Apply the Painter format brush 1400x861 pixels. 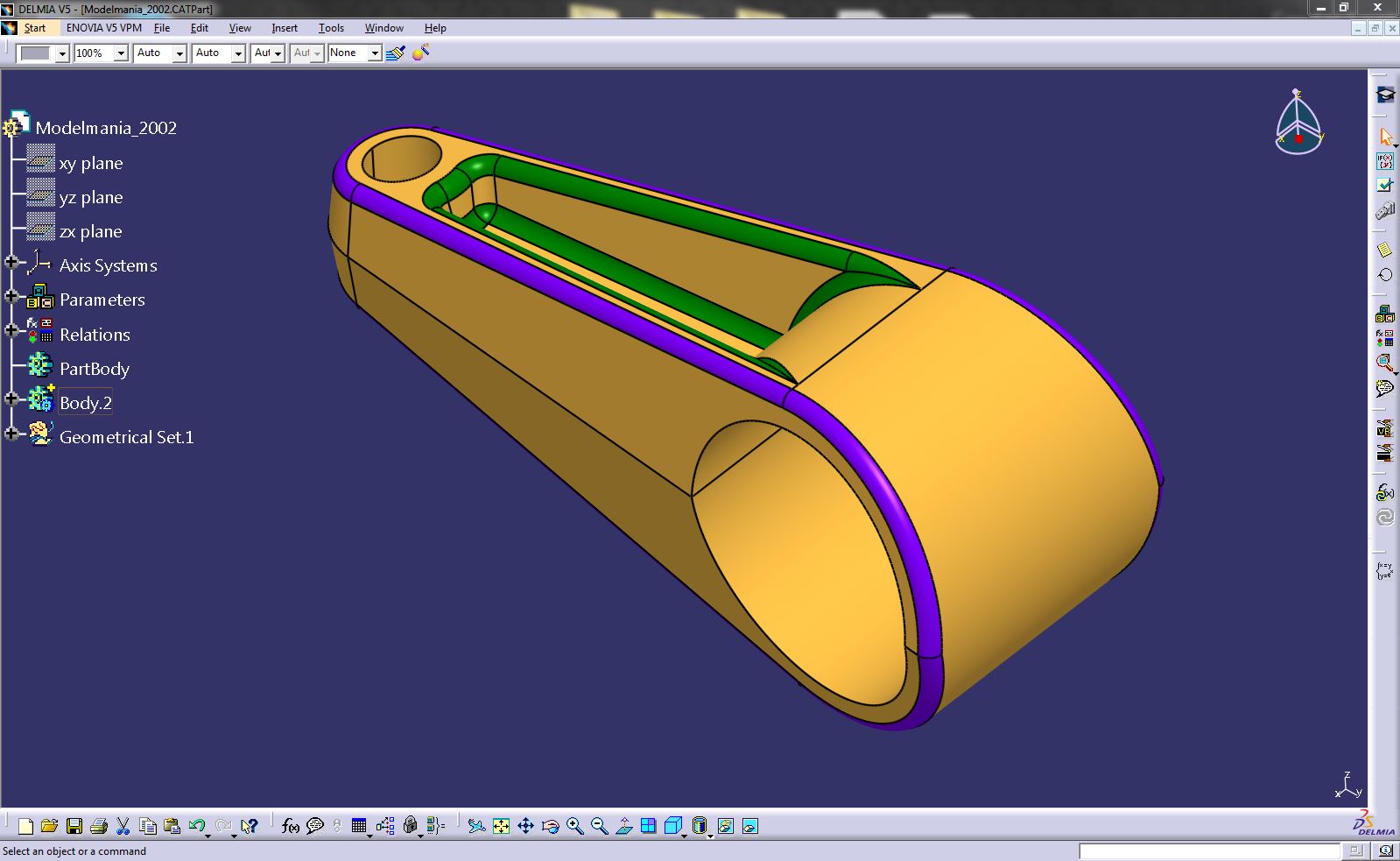(396, 53)
